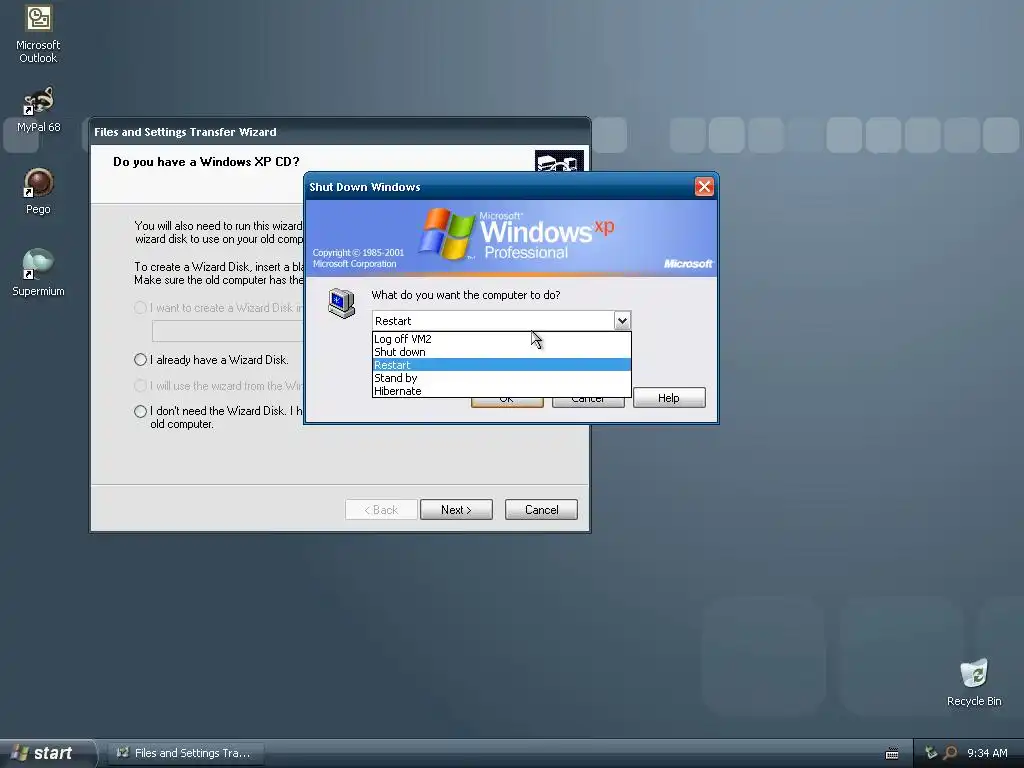1024x768 pixels.
Task: Click the Windows XP Professional logo banner
Action: [x=511, y=238]
